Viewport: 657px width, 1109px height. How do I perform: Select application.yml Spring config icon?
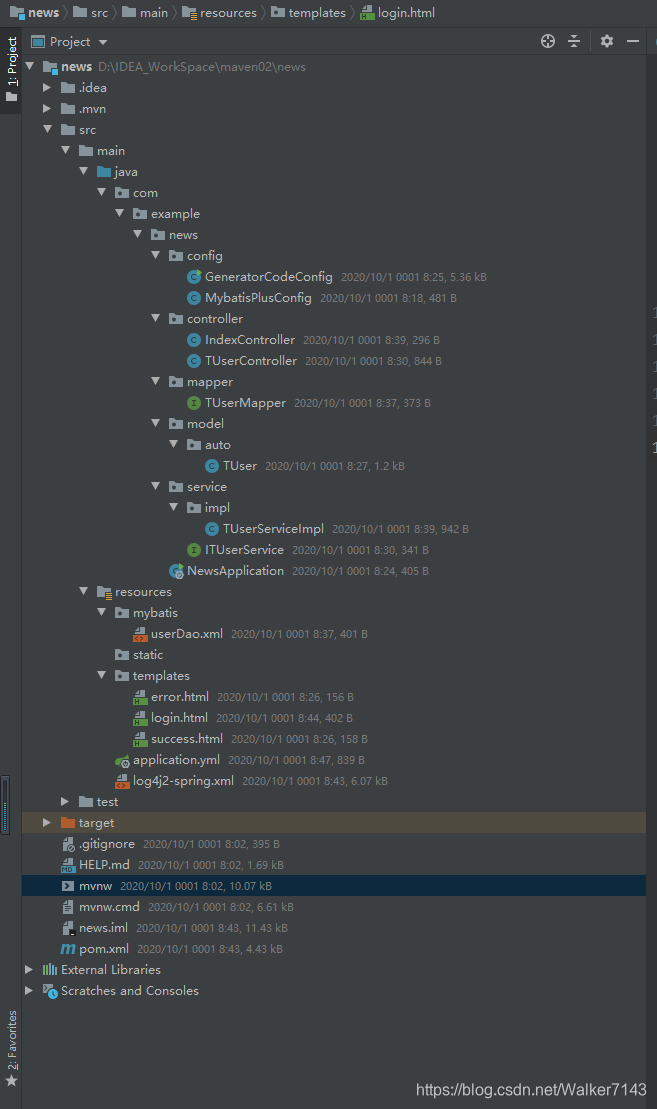(x=122, y=760)
